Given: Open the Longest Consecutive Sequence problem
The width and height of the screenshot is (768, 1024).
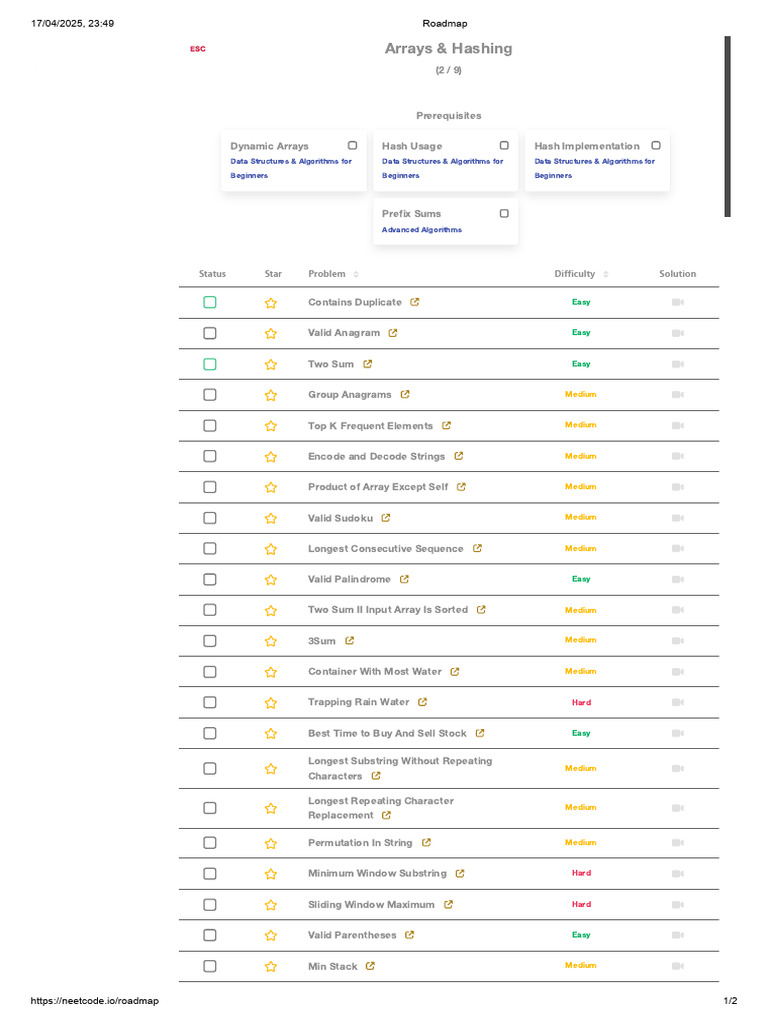Looking at the screenshot, I should [385, 549].
